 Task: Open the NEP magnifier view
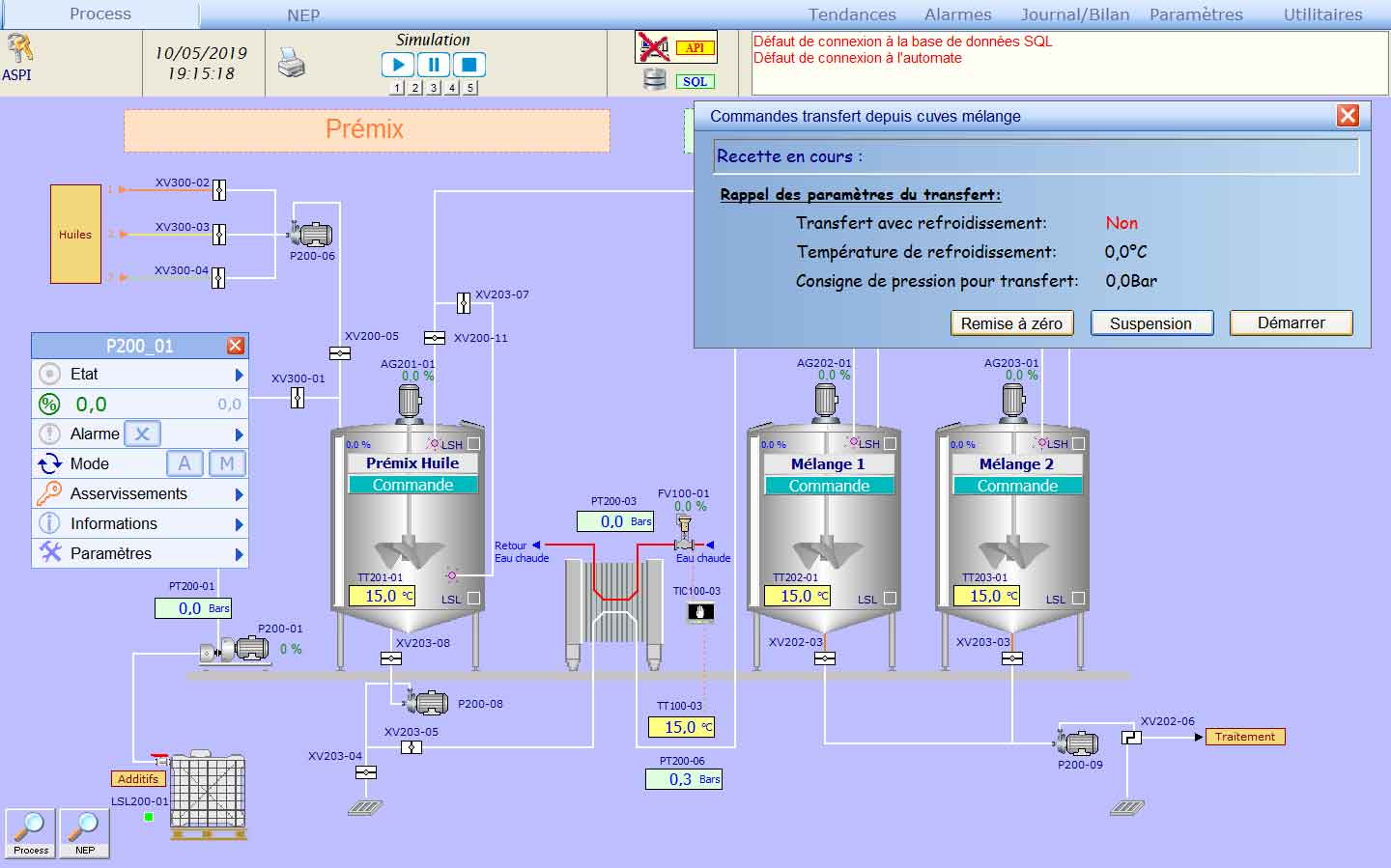[x=85, y=833]
